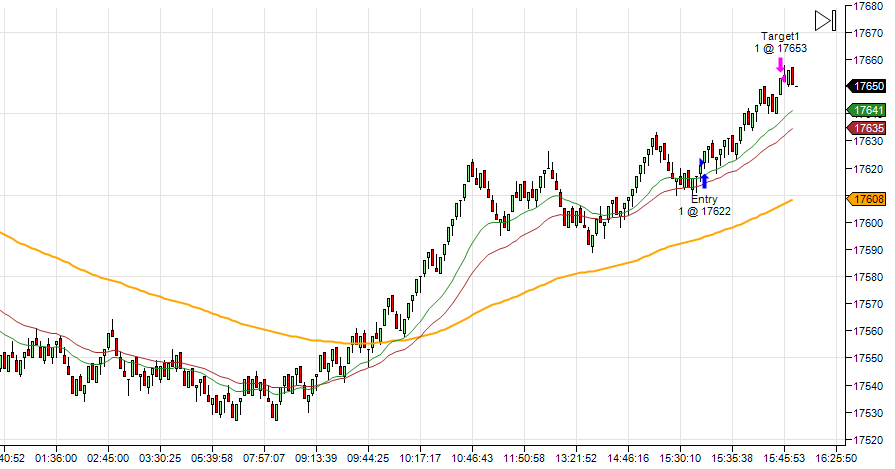Click the 11:50:58 time axis label
Screen dimensions: 895x469
click(x=524, y=458)
